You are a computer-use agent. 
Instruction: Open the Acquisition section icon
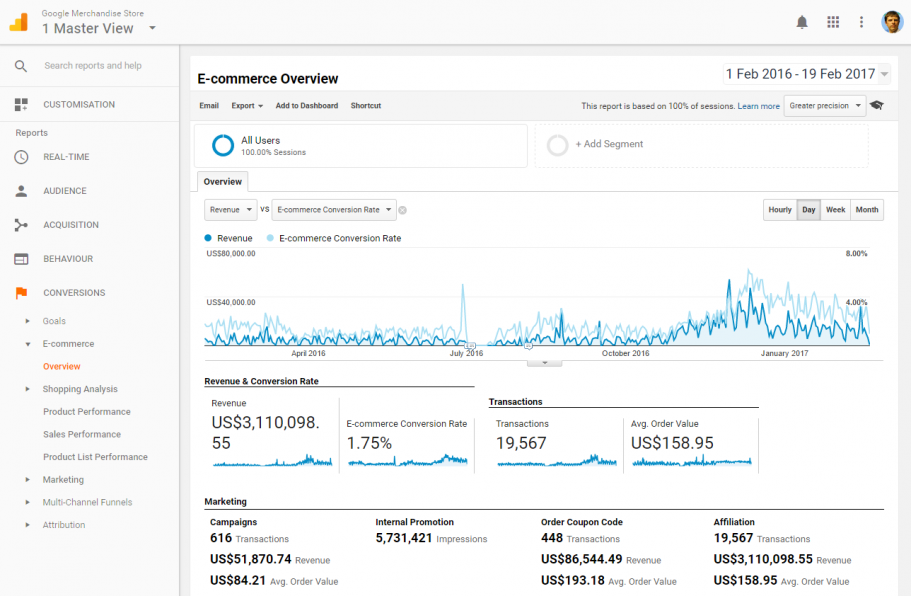(22, 224)
